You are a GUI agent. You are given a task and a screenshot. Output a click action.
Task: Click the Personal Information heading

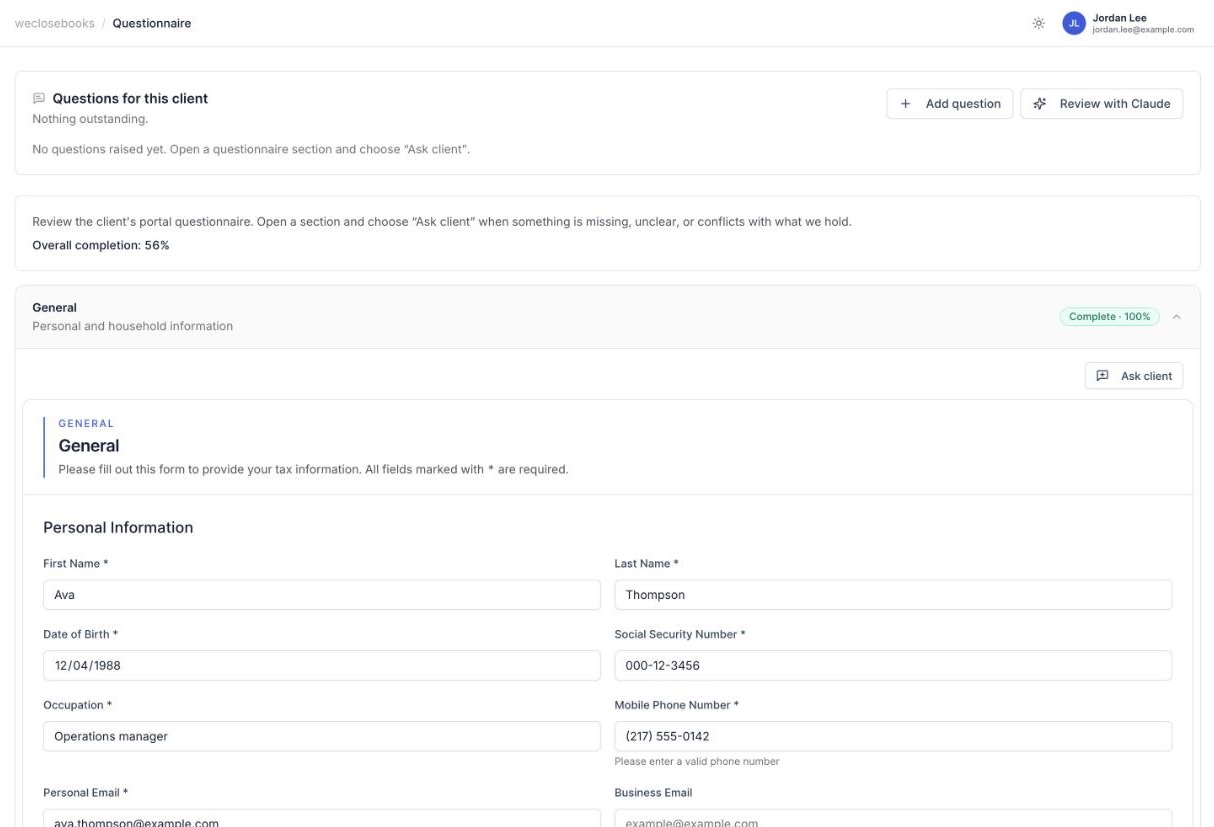pyautogui.click(x=118, y=527)
